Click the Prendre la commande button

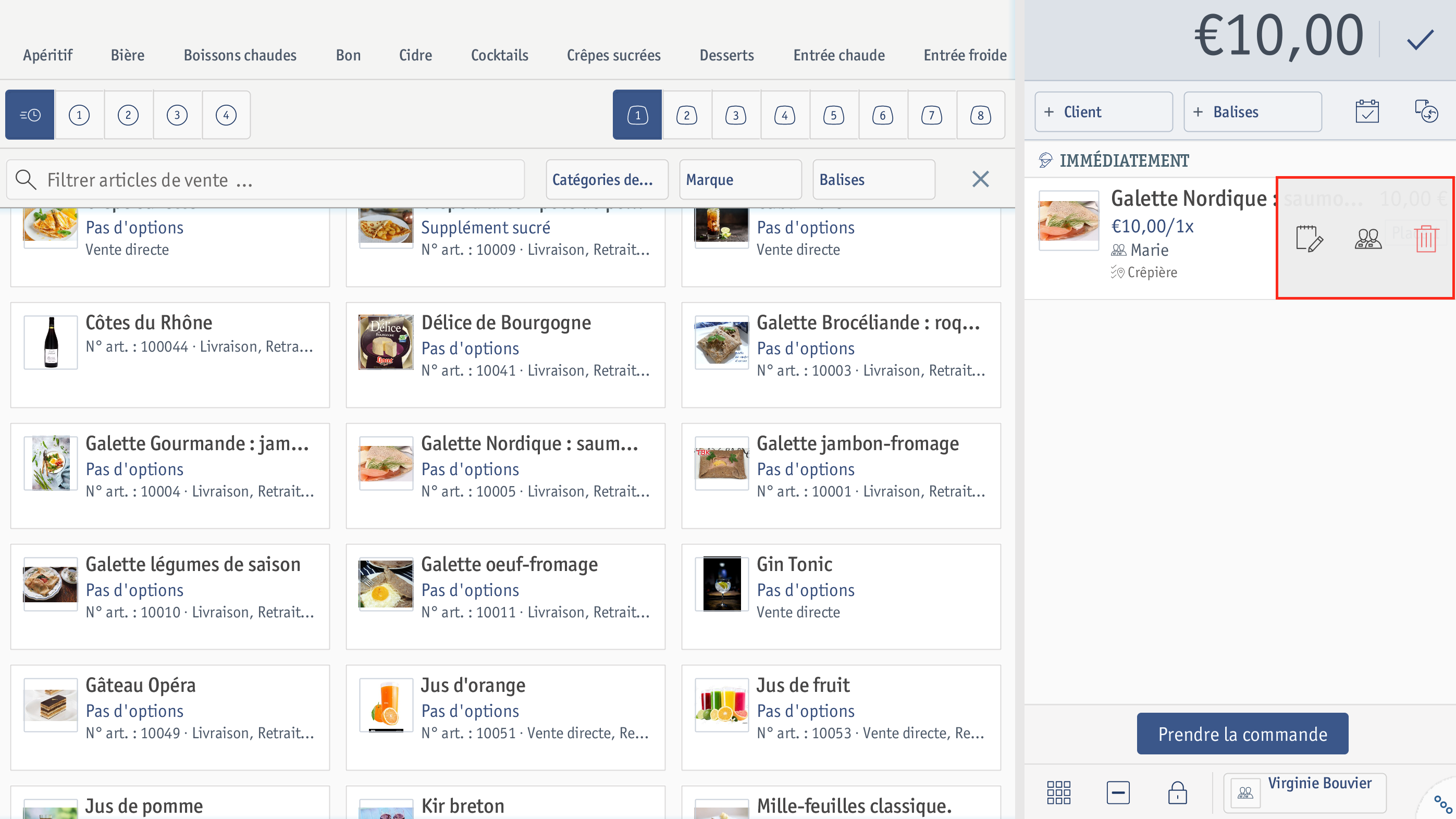tap(1242, 734)
